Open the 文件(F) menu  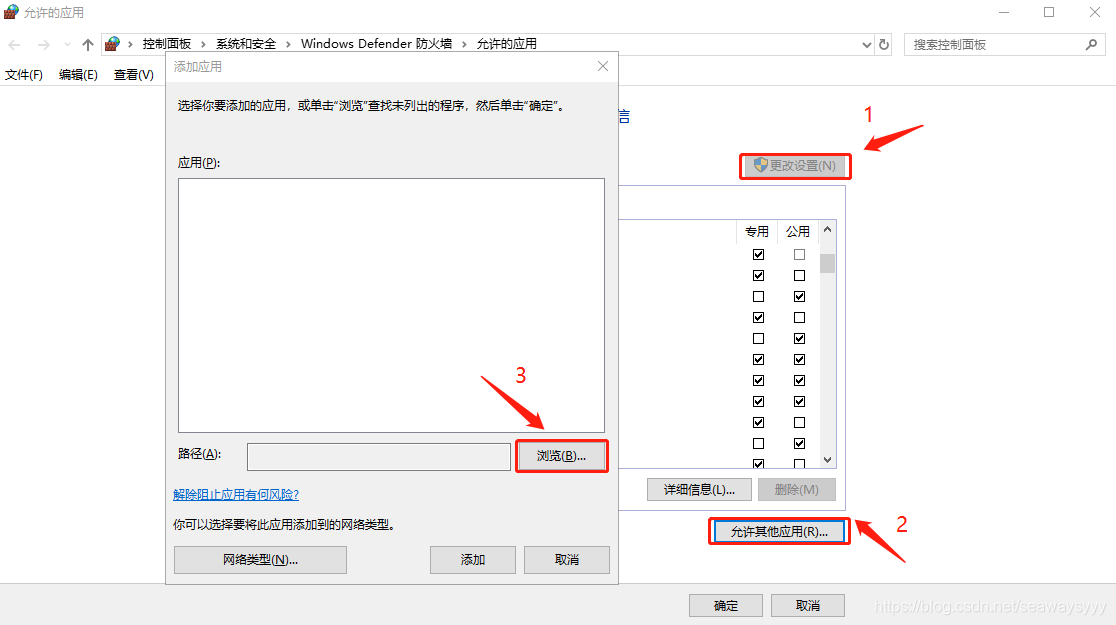coord(23,75)
